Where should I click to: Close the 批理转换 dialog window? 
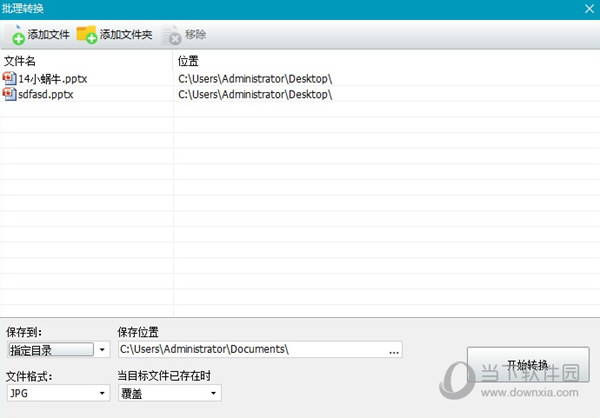click(x=589, y=8)
